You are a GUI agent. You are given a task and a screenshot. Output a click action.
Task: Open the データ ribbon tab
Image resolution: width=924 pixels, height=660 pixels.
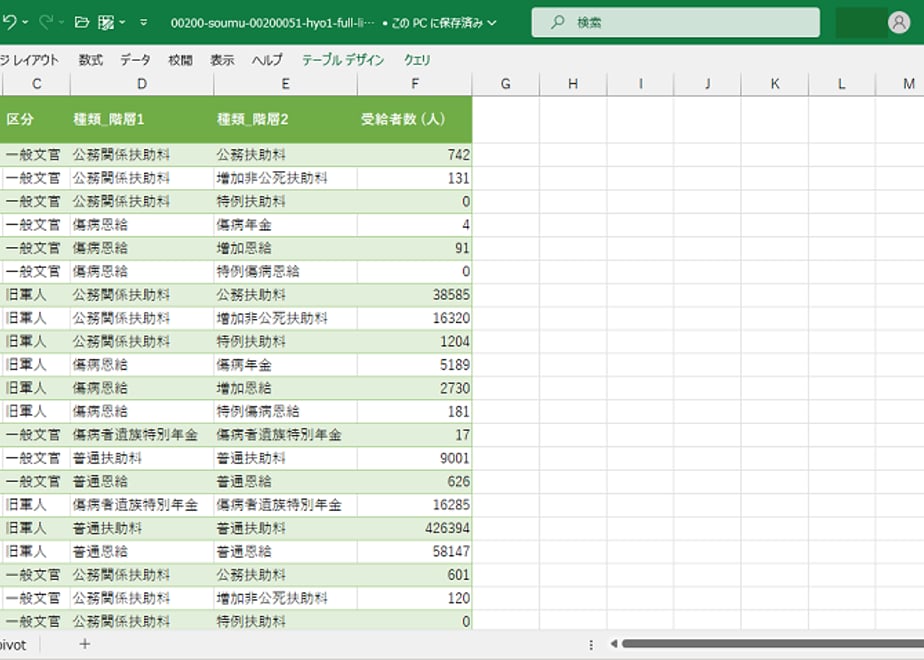(135, 60)
